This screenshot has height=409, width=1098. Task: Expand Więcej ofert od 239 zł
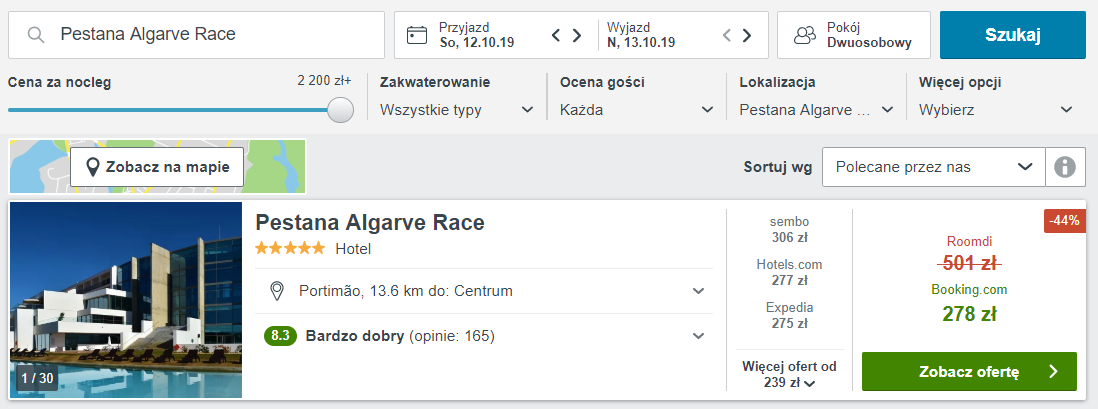point(789,375)
